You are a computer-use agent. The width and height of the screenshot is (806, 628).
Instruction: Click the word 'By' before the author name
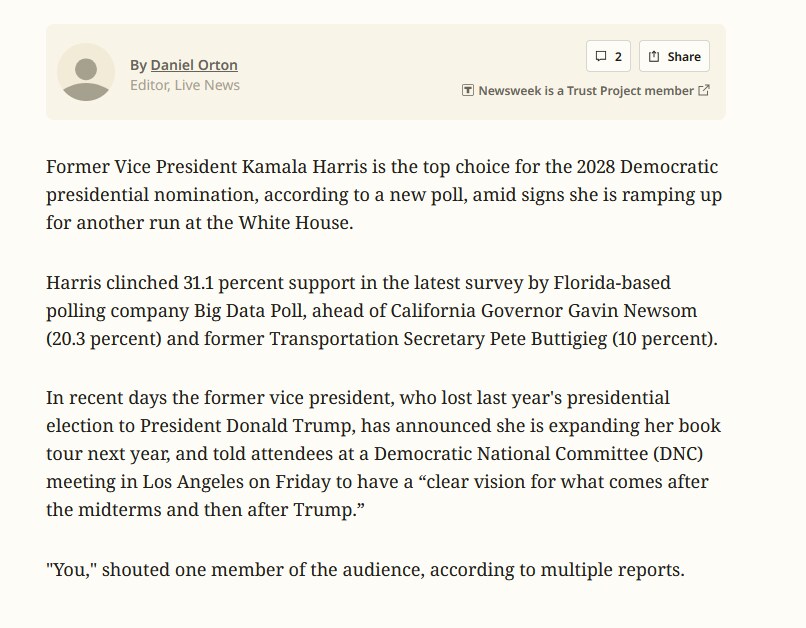[x=138, y=65]
